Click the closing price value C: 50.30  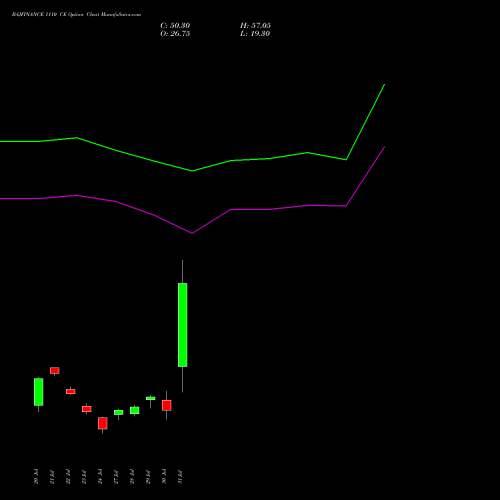point(175,26)
